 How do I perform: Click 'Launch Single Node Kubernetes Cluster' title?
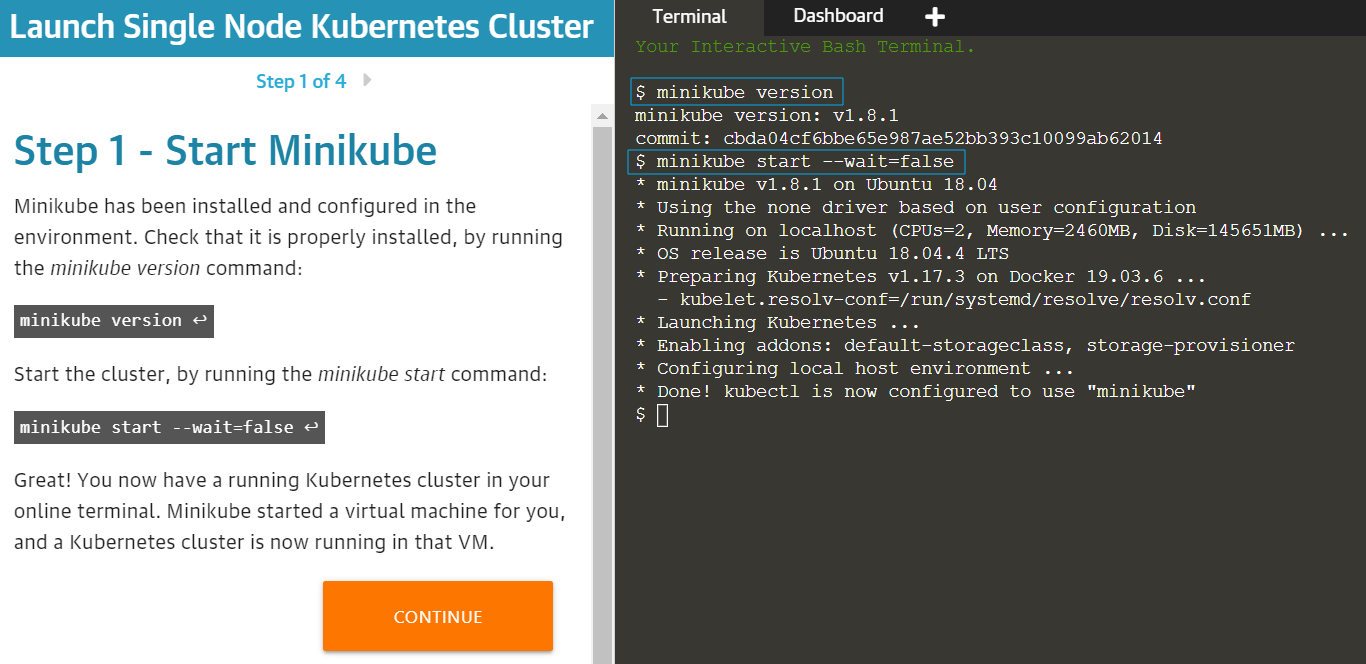point(302,27)
